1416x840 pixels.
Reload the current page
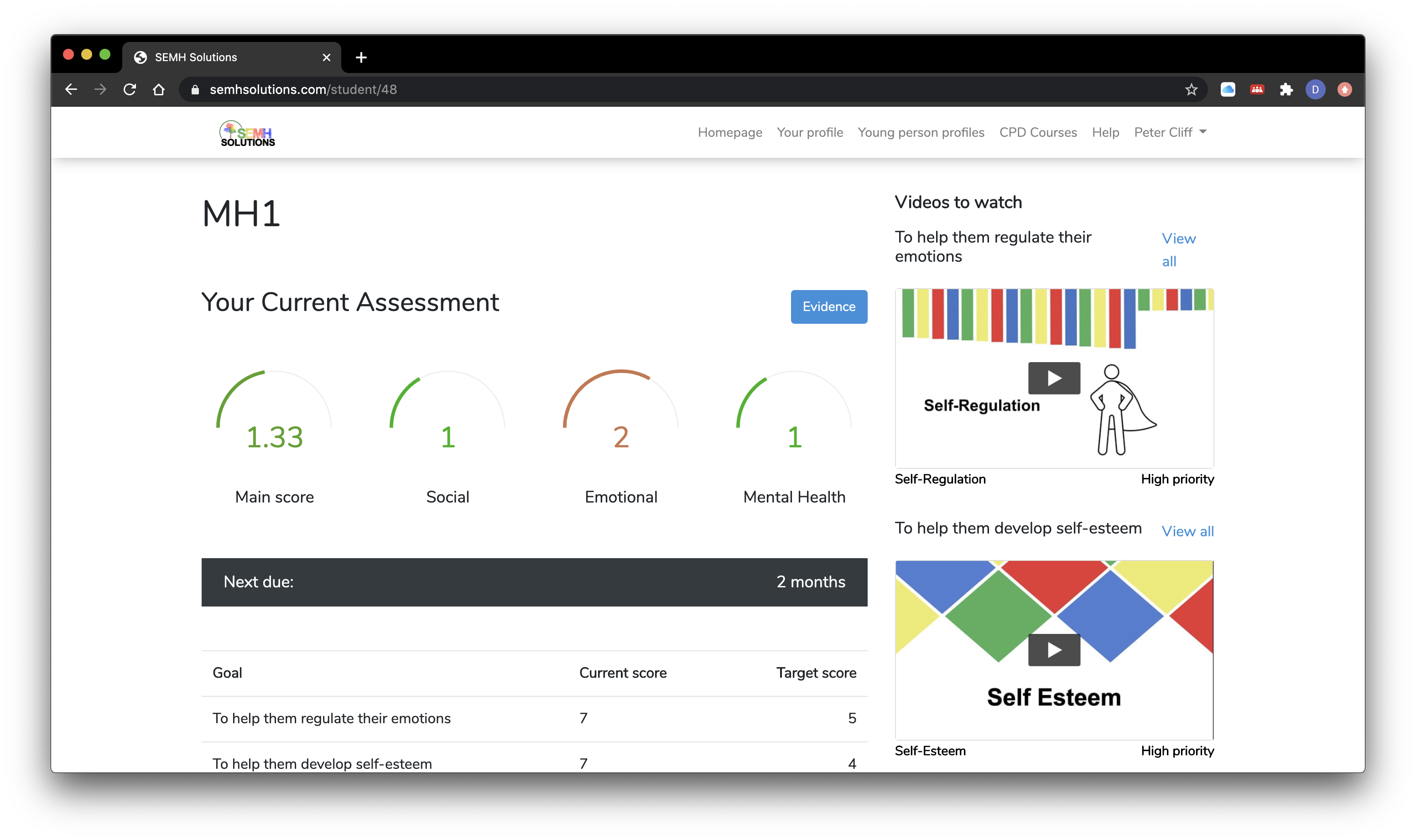130,89
